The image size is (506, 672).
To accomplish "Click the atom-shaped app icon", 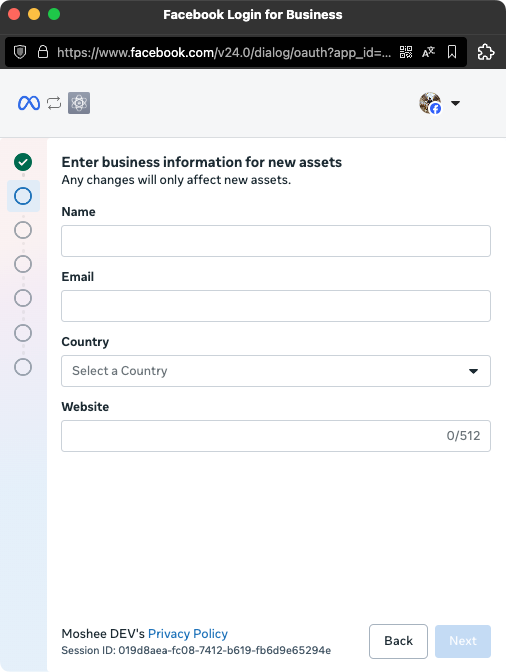I will pos(79,103).
